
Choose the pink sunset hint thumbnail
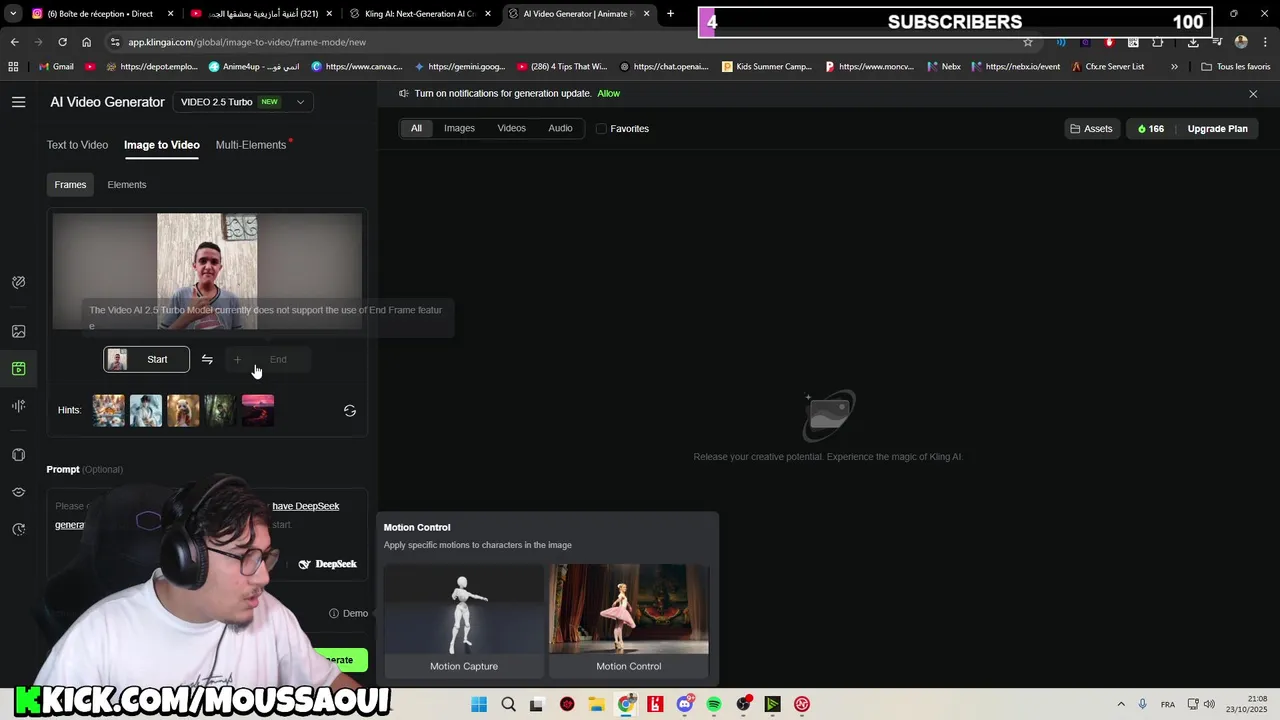tap(258, 410)
